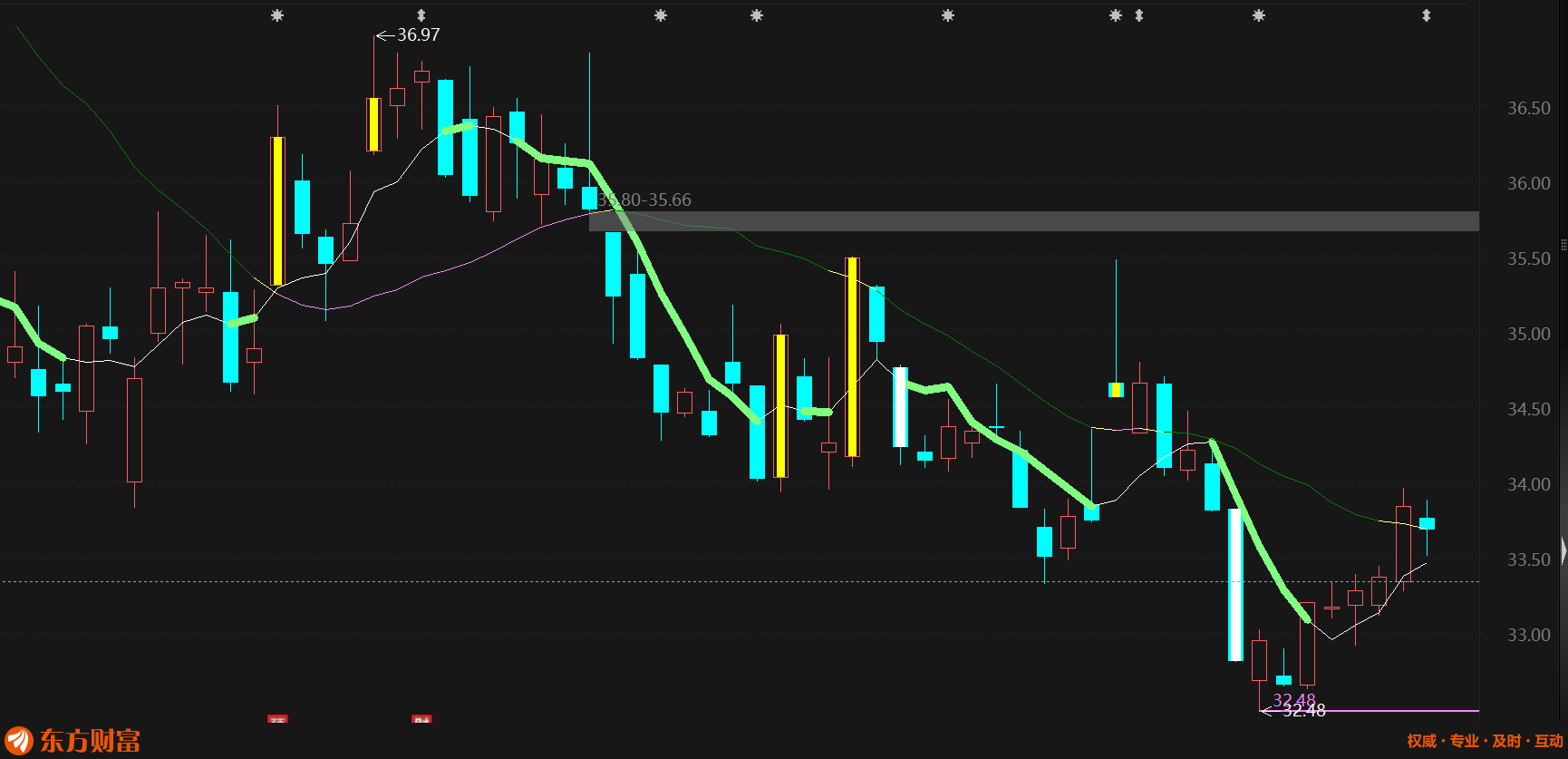This screenshot has height=759, width=1568.
Task: Click the last double-arrow marker above the latest candle
Action: (x=1427, y=15)
